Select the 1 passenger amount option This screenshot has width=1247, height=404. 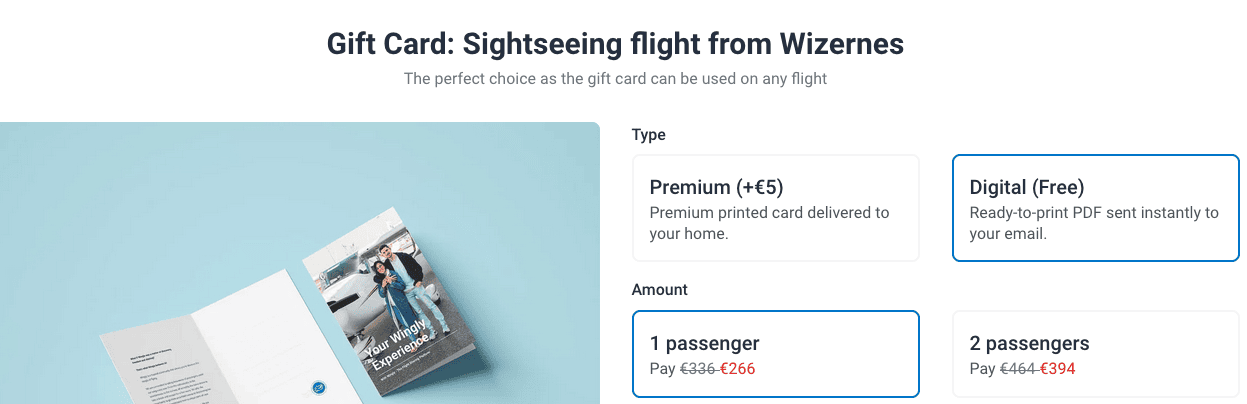point(775,353)
